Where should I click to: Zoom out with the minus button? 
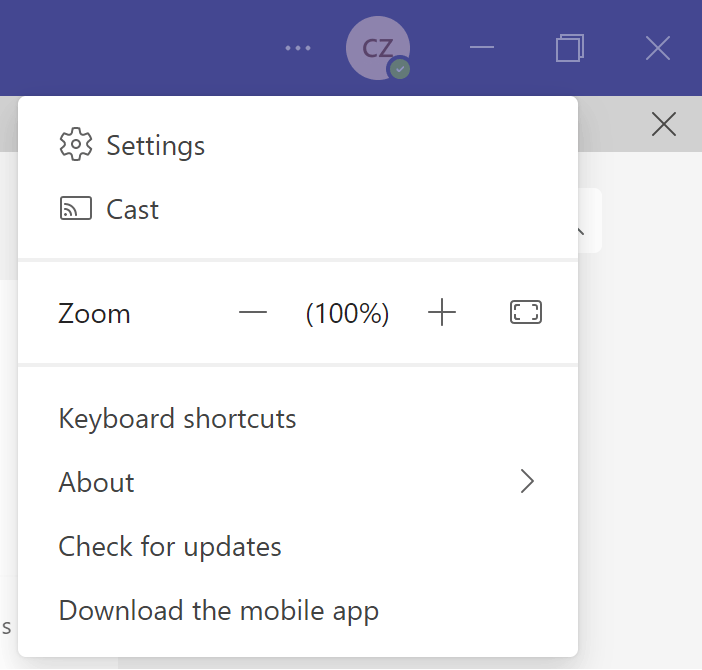pos(253,313)
